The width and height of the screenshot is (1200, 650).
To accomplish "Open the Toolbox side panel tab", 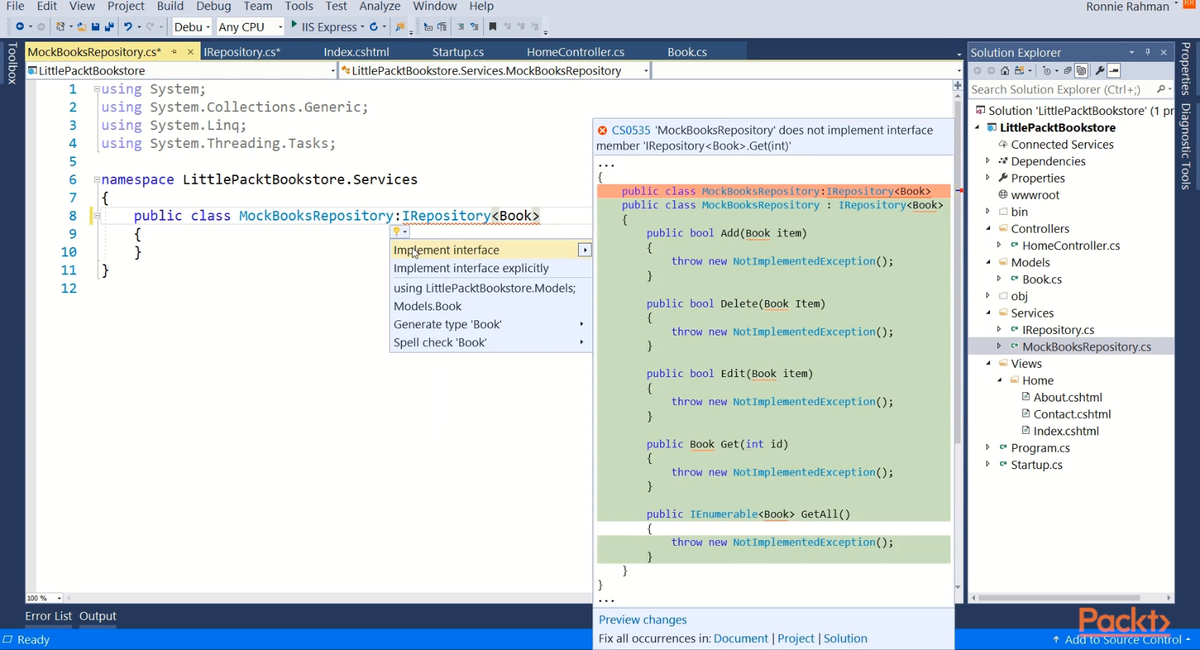I will coord(11,63).
